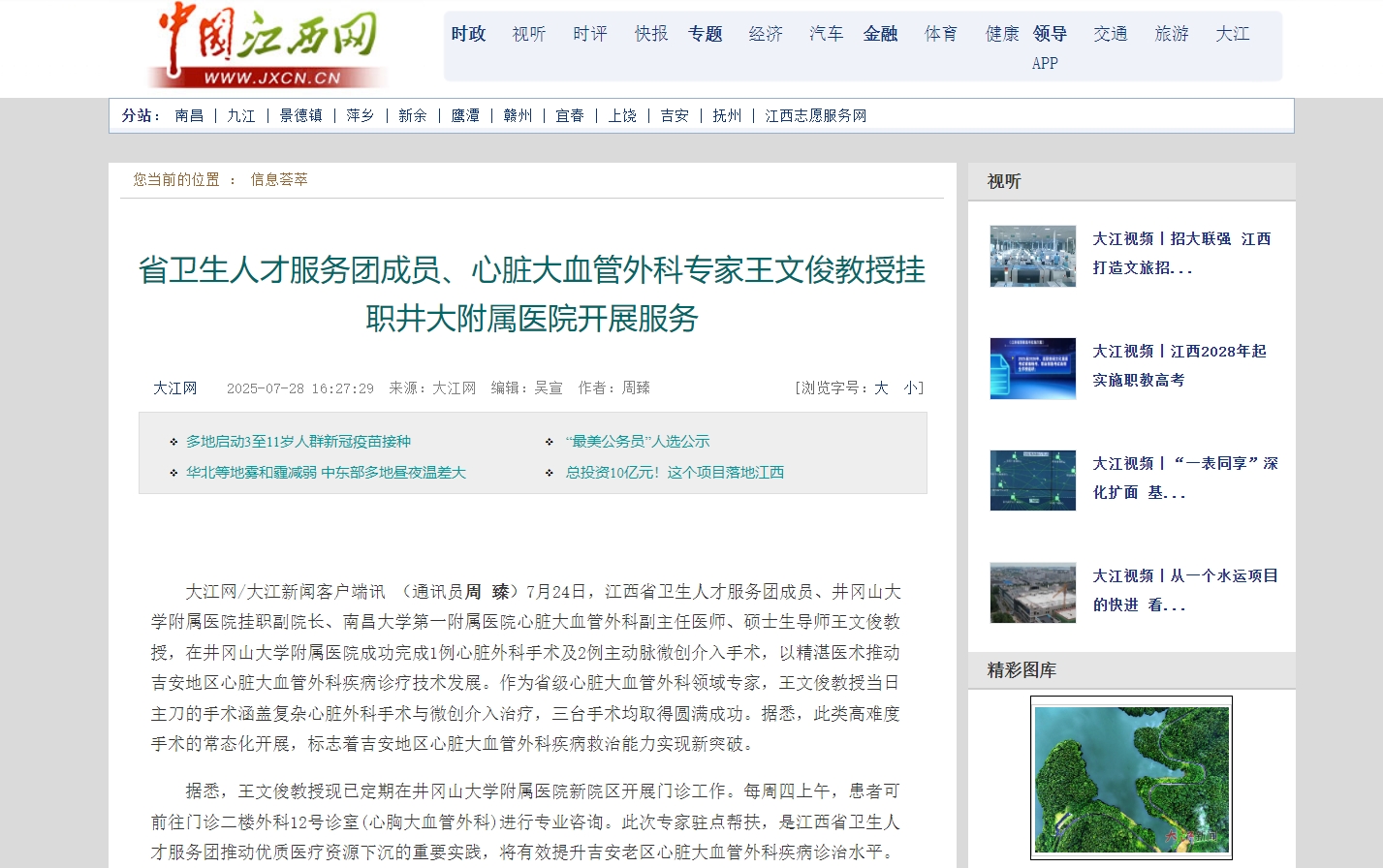Go to the 金融 navigation section

tap(880, 34)
